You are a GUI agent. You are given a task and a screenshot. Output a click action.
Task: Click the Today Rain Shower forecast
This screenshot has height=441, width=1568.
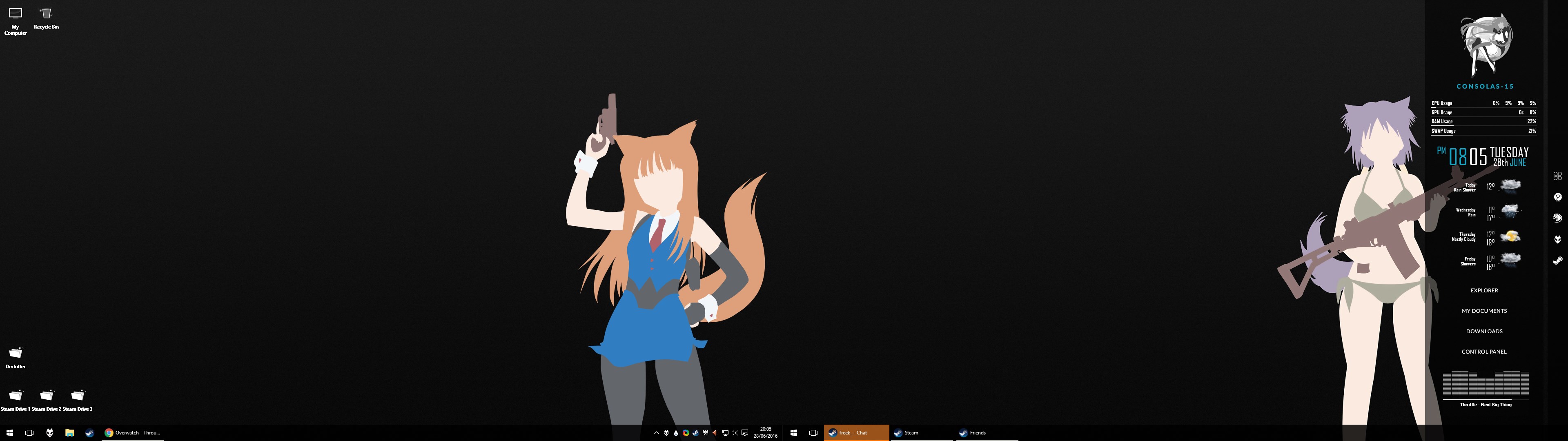[1487, 186]
